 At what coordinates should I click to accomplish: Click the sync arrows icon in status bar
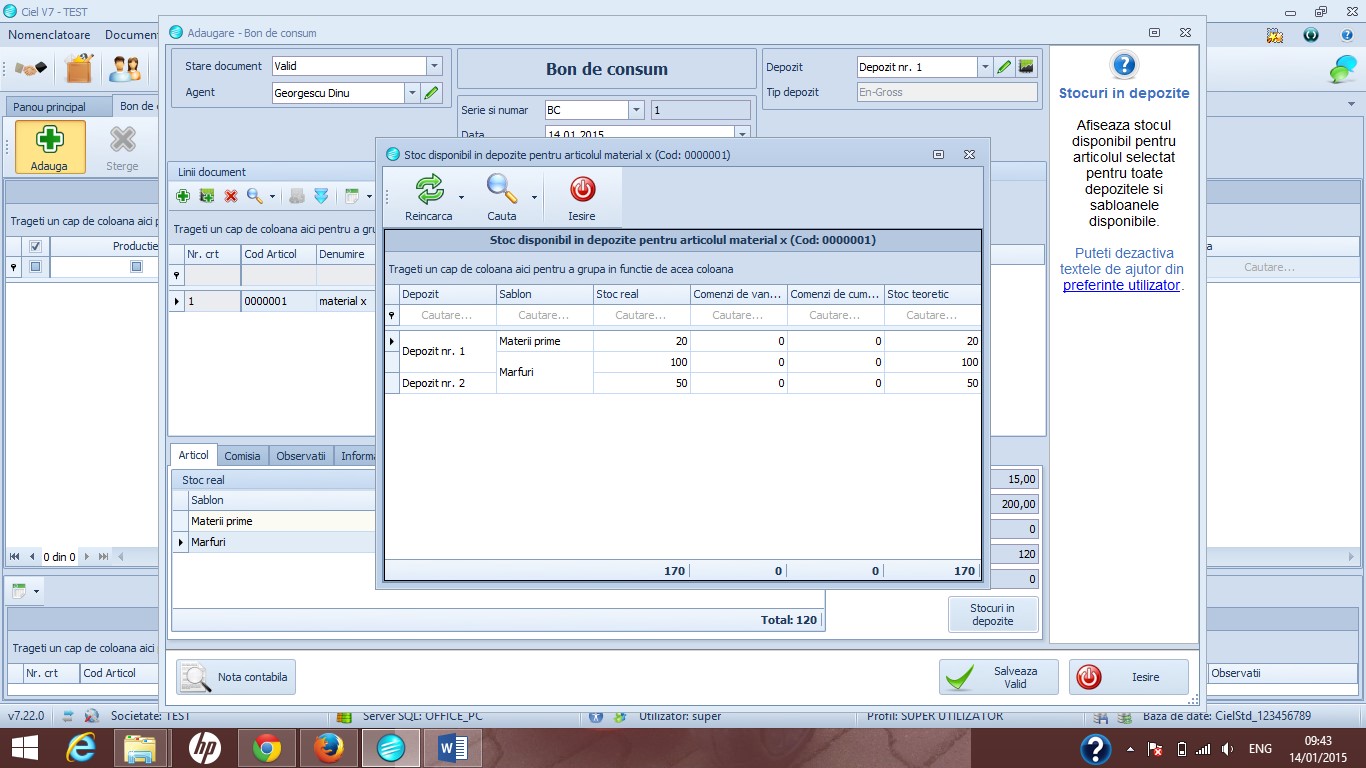pos(69,716)
